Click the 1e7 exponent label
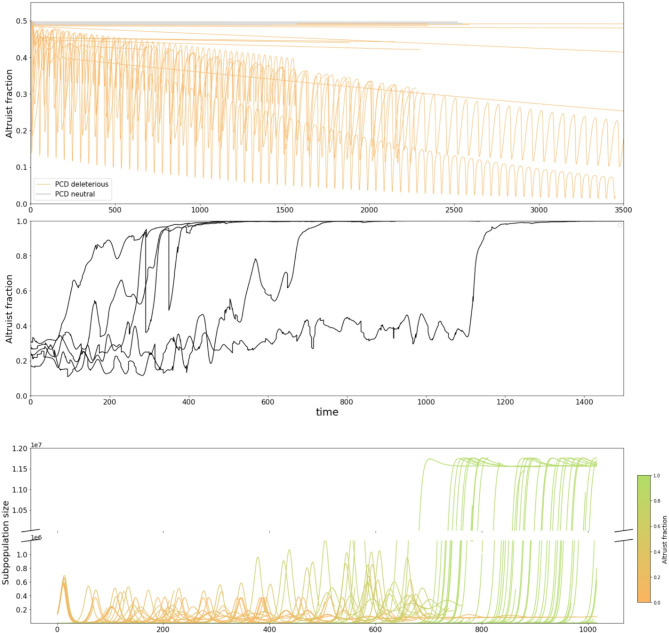669x633 pixels. coord(36,445)
